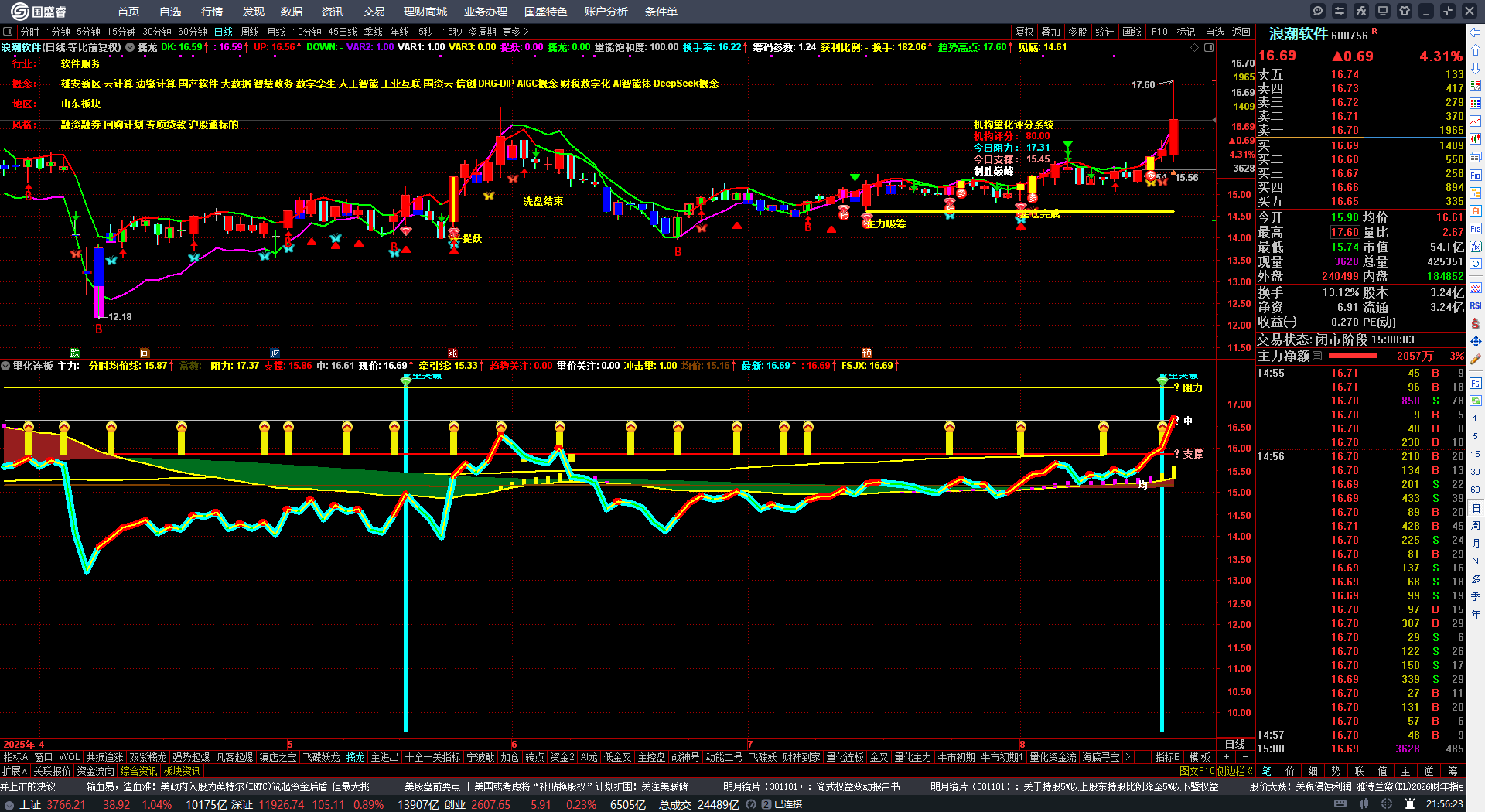The width and height of the screenshot is (1485, 812).
Task: Click the f(x) formula sidebar icon
Action: [x=1476, y=247]
